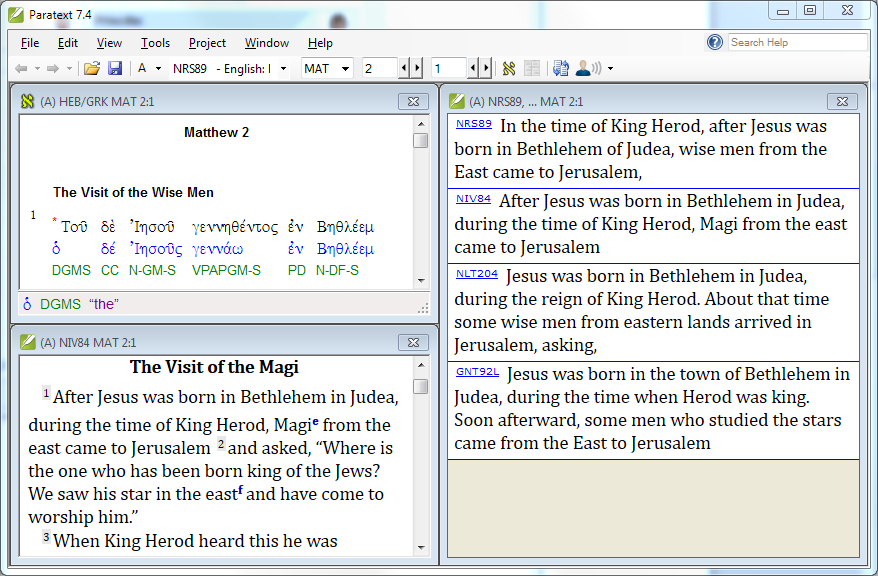Click the NIV84 panel title icon
Viewport: 878px width, 576px height.
click(27, 342)
